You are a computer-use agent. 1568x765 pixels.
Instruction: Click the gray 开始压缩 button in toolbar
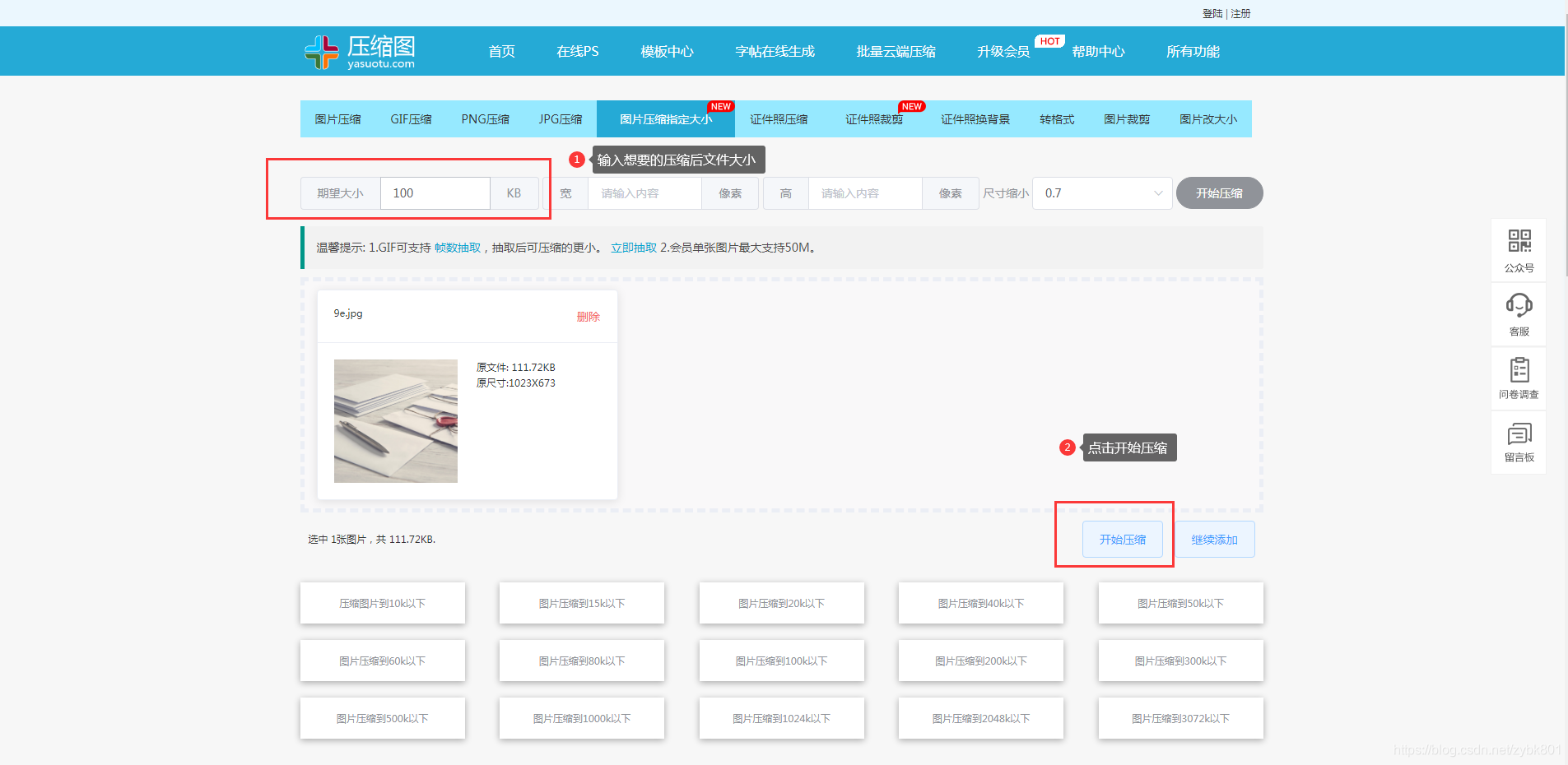coord(1219,193)
